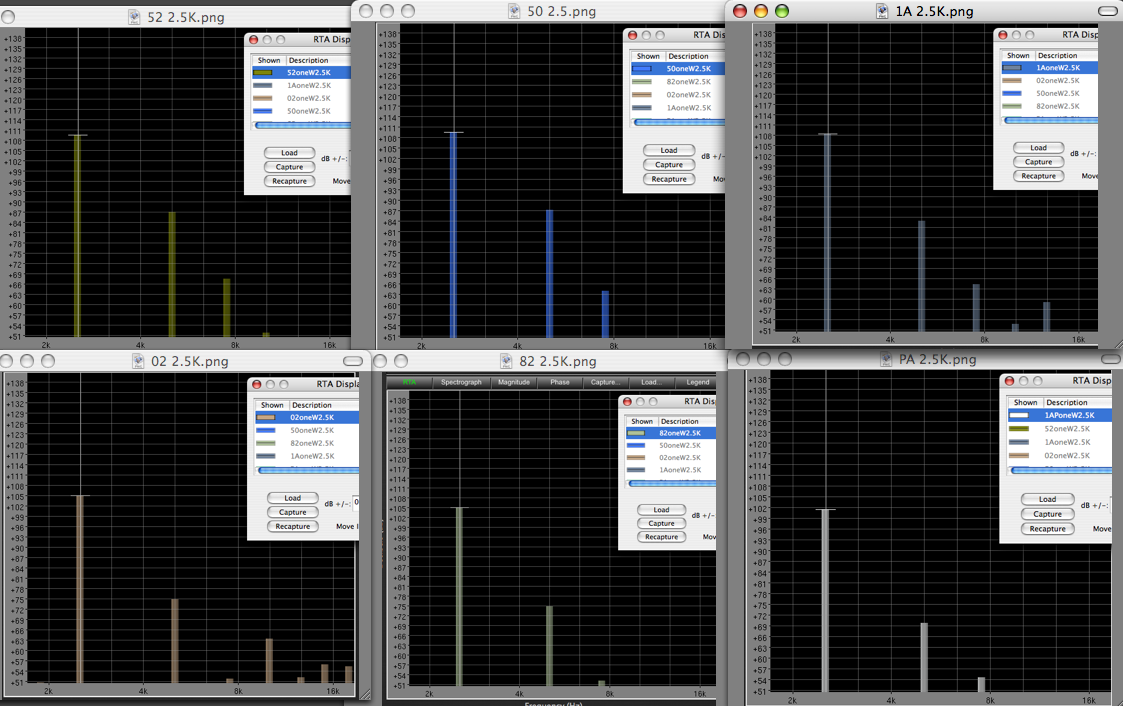Select 82oneW2.5K row in 50 2.5.png list
The height and width of the screenshot is (706, 1123).
coord(678,82)
